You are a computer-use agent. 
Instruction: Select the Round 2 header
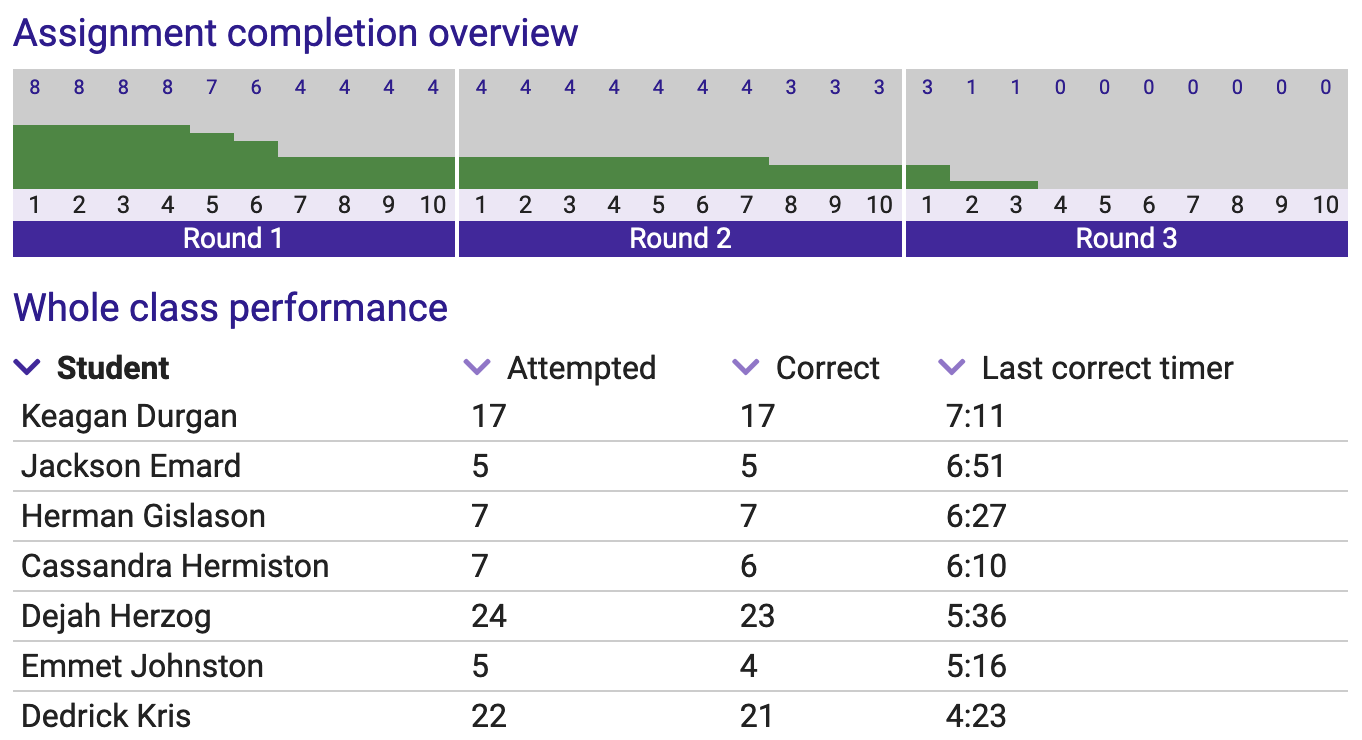pos(680,238)
